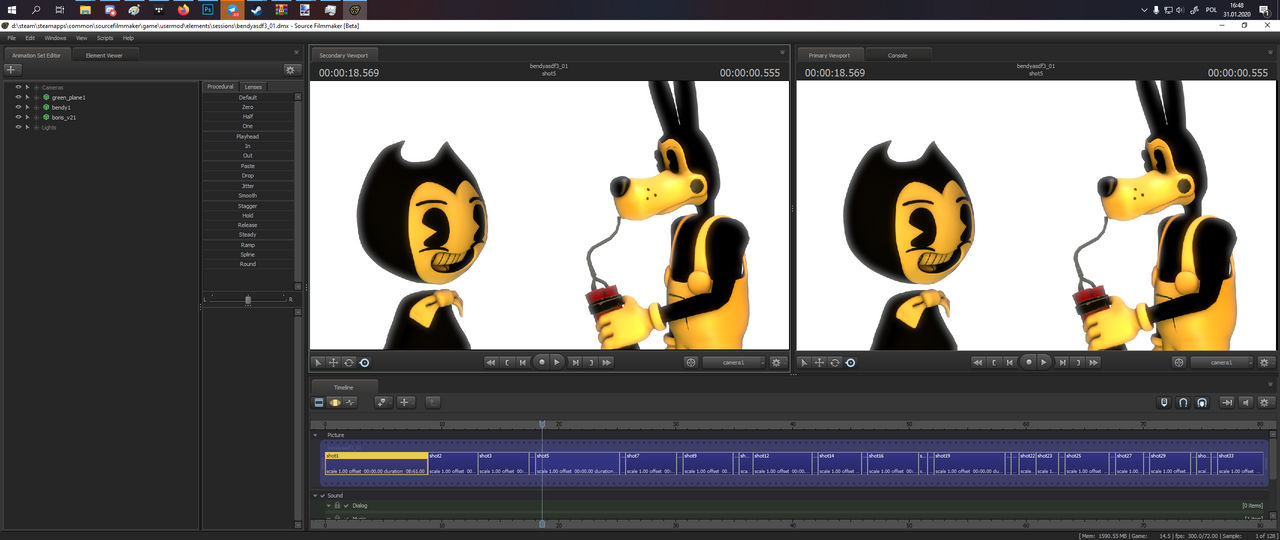
Task: Apply the Default procedural preset
Action: (x=248, y=97)
